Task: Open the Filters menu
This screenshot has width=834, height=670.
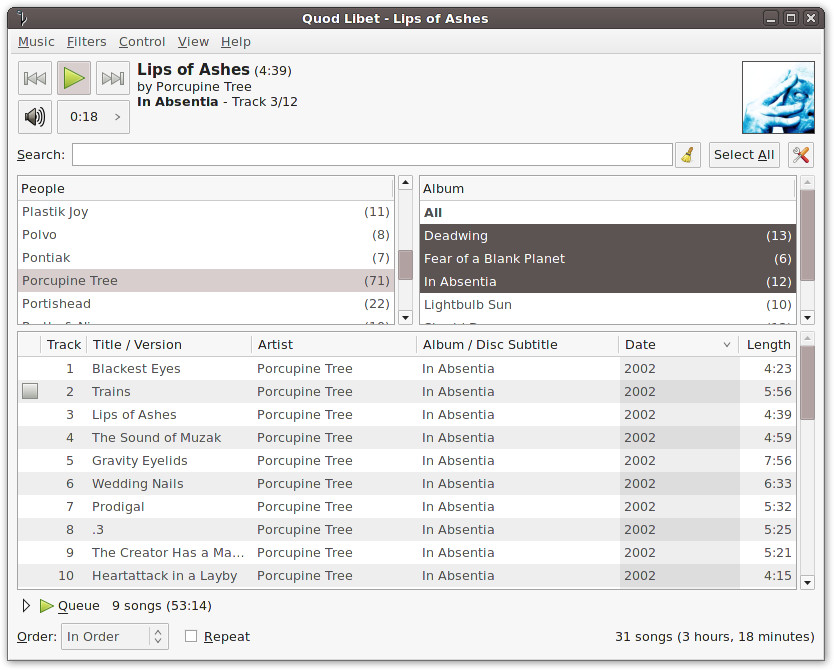Action: coord(87,41)
